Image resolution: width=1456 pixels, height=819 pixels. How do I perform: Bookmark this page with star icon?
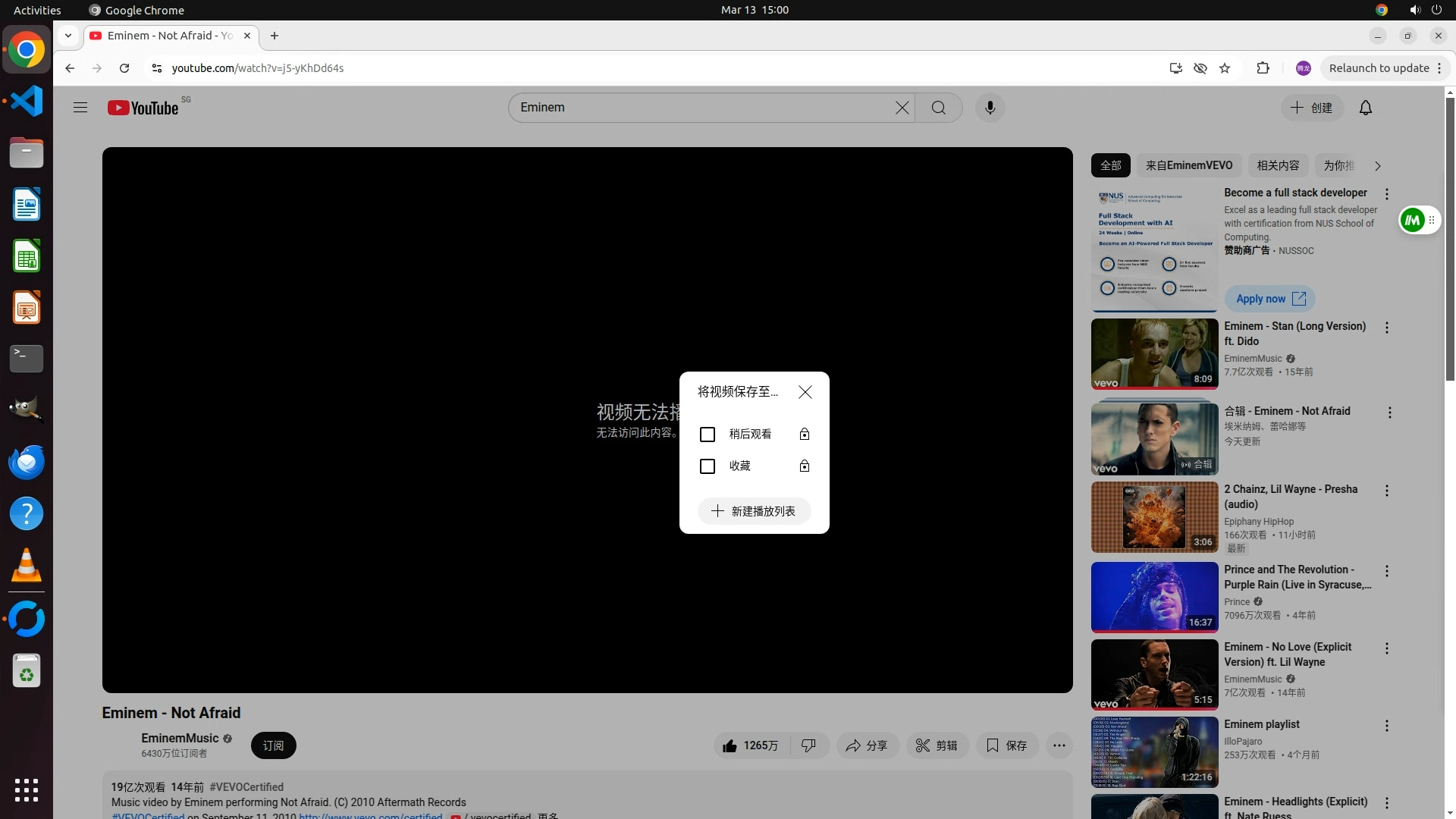(x=1224, y=68)
